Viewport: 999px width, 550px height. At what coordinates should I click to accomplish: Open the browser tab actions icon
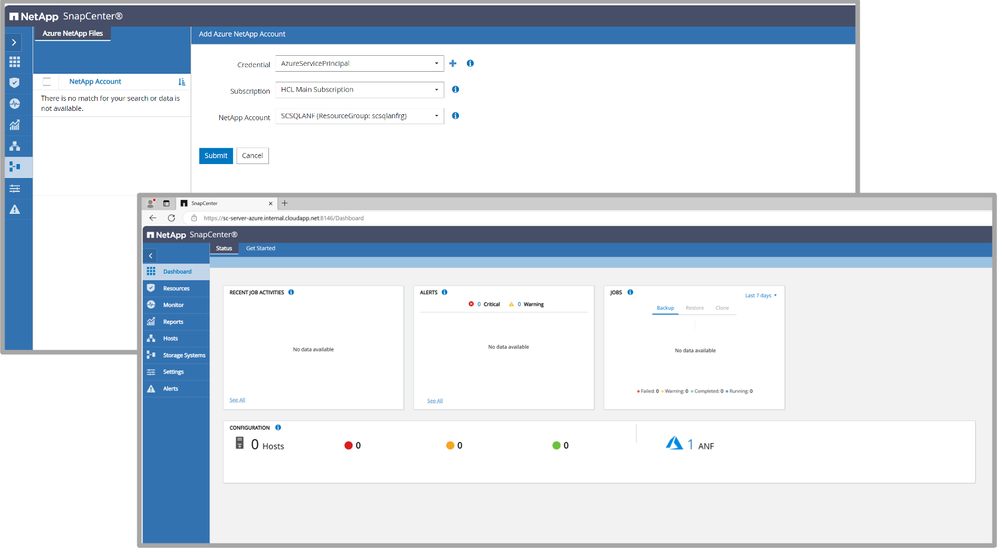[x=166, y=203]
